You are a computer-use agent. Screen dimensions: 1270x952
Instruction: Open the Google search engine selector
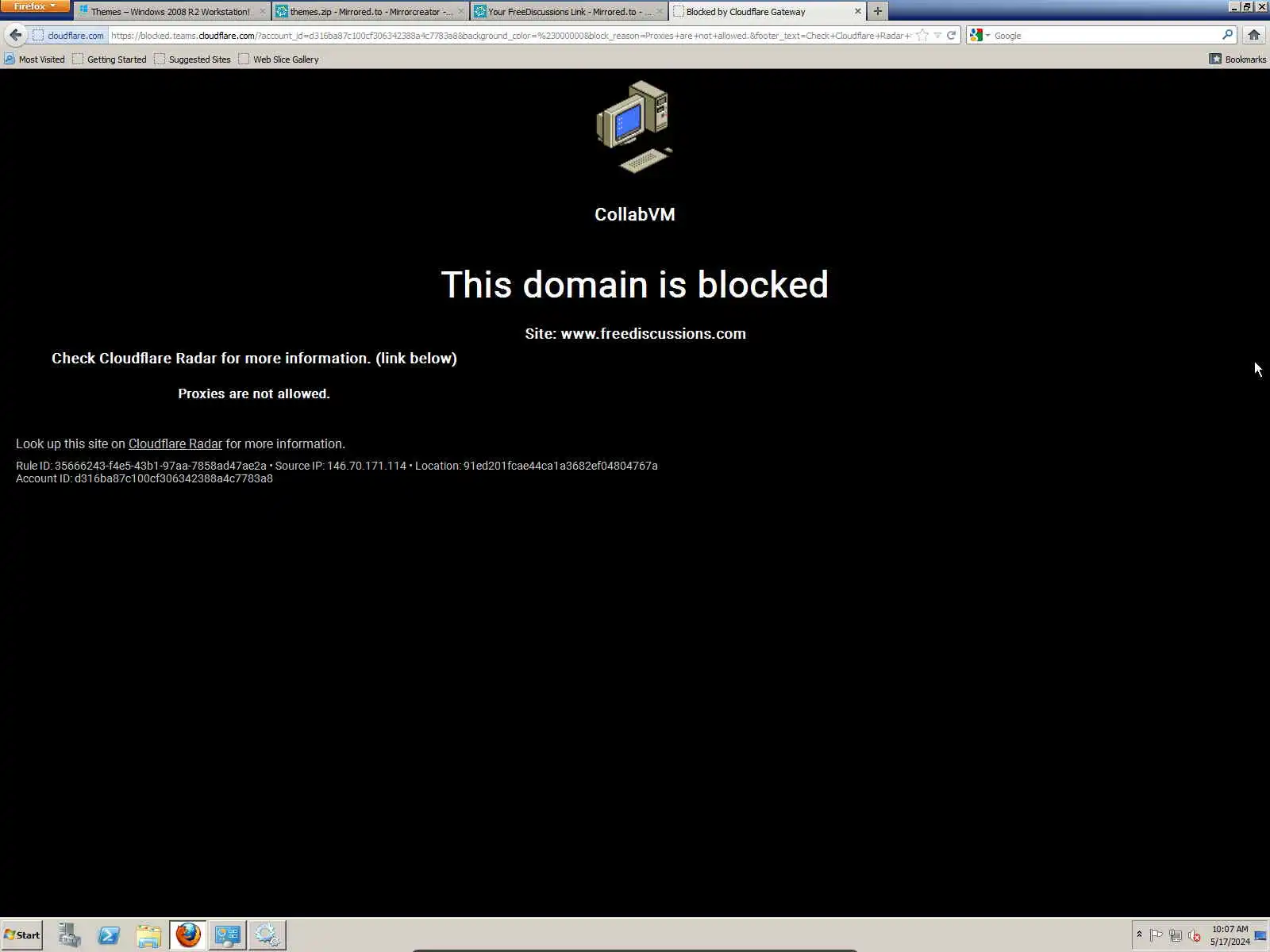pos(979,36)
